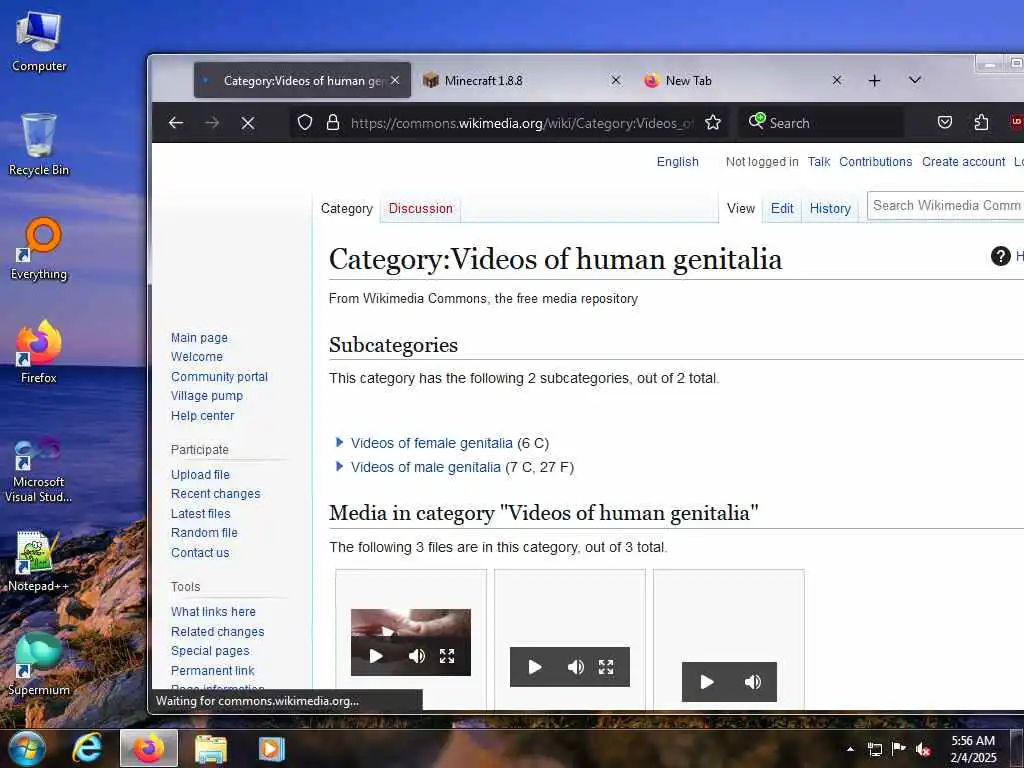Select the View tab
Image resolution: width=1024 pixels, height=768 pixels.
coord(741,208)
